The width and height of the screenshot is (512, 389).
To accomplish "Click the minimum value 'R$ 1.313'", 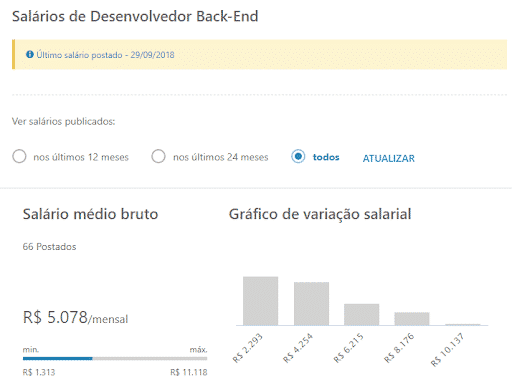I will coord(39,372).
